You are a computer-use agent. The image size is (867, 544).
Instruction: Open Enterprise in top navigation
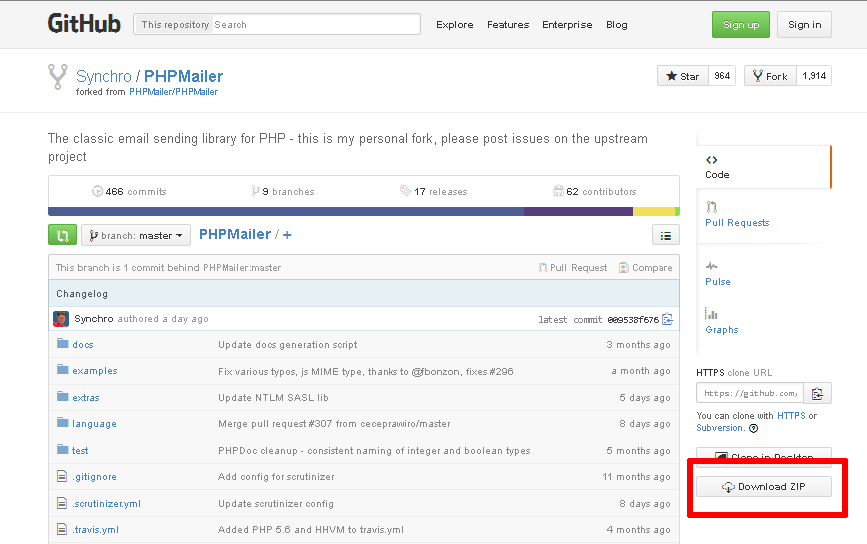pos(566,25)
